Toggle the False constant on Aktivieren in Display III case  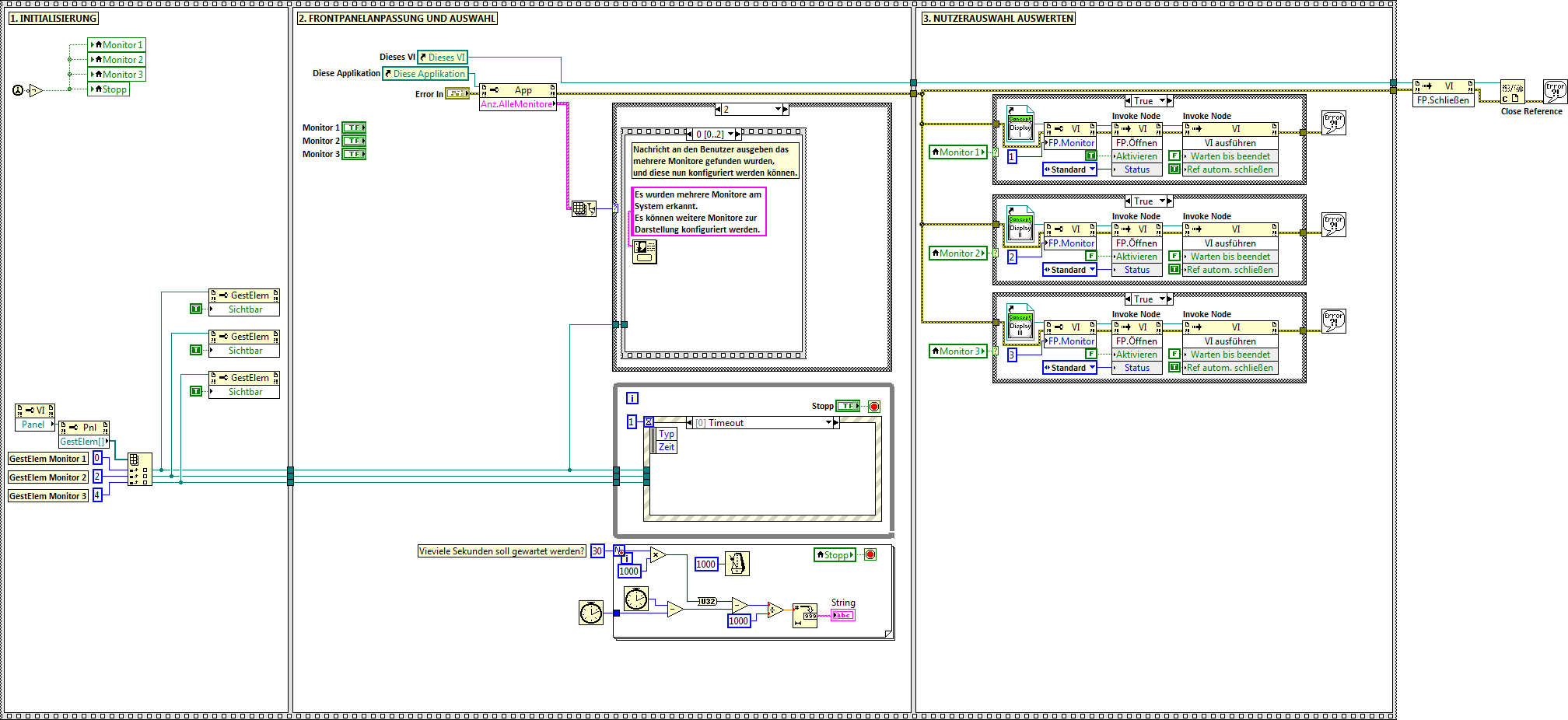point(1091,354)
